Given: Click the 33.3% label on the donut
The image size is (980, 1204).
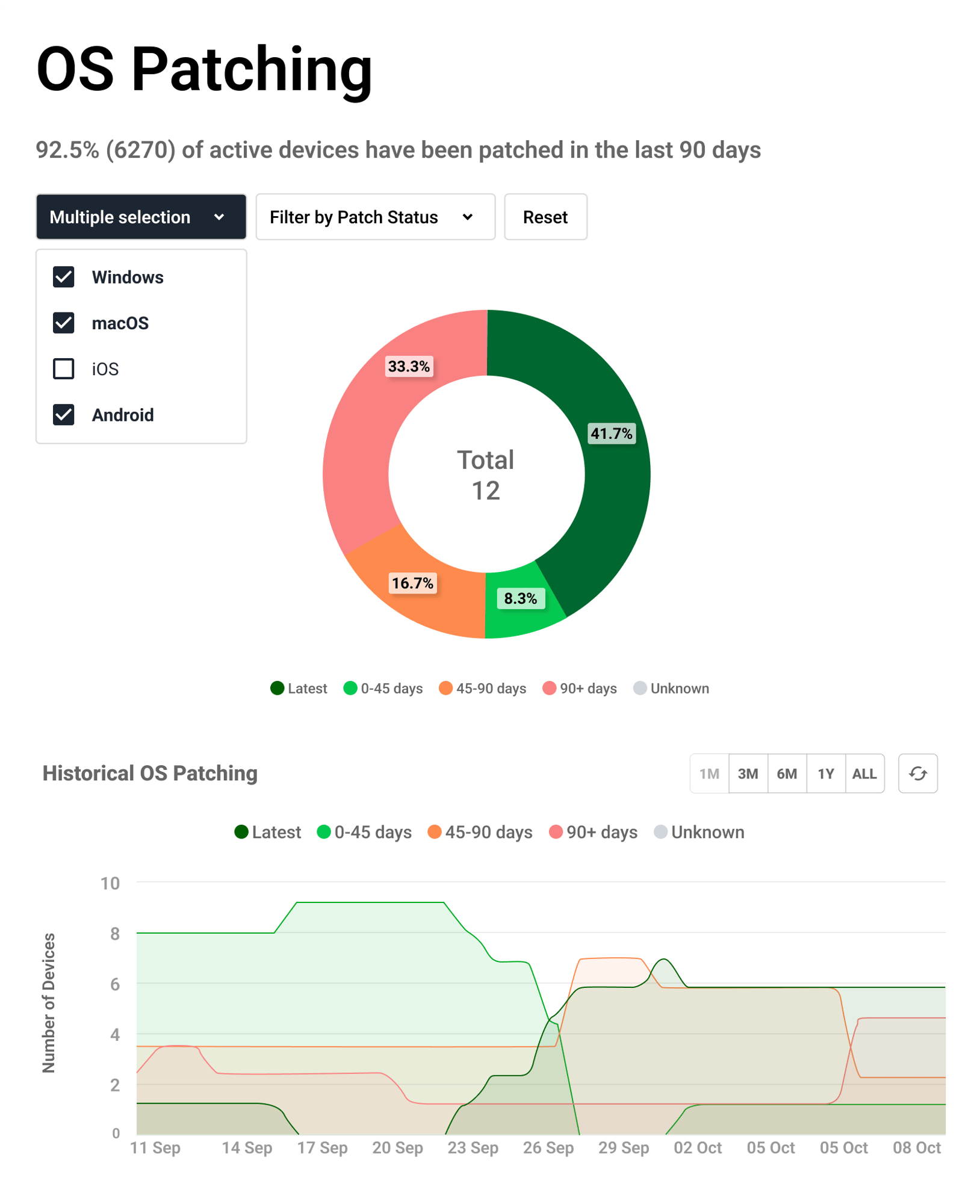Looking at the screenshot, I should coord(409,366).
